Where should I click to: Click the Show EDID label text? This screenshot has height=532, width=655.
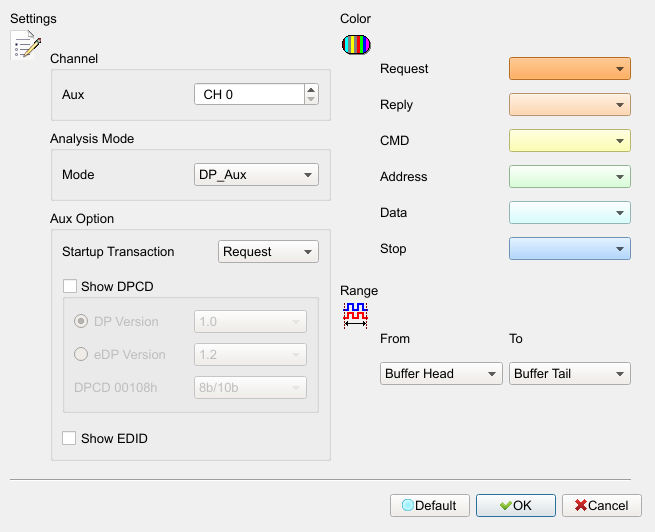click(x=114, y=438)
